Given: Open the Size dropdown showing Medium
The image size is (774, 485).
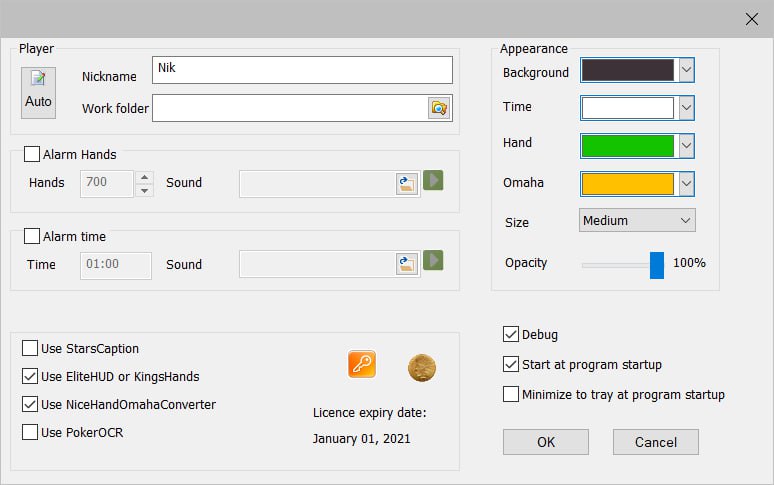Looking at the screenshot, I should tap(637, 220).
